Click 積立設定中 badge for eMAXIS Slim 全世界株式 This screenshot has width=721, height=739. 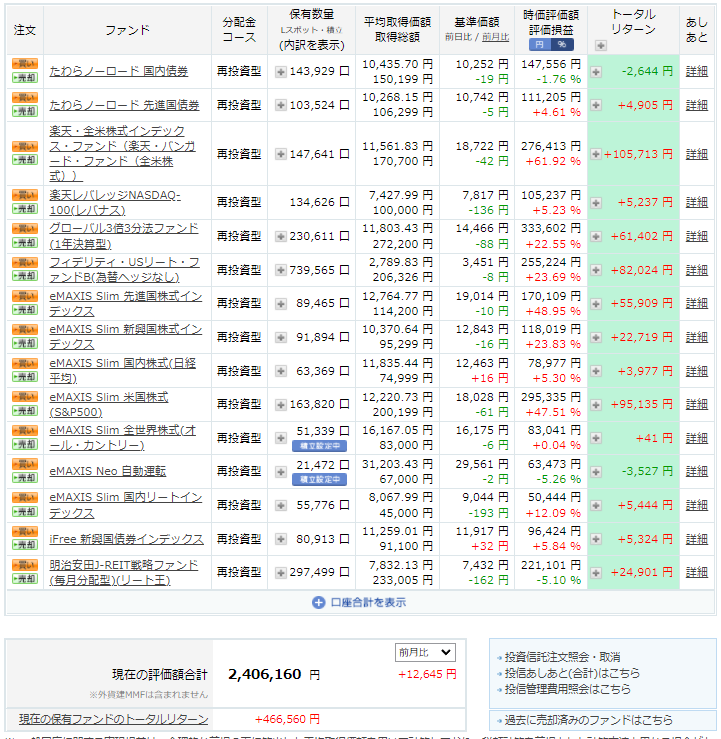pos(320,445)
